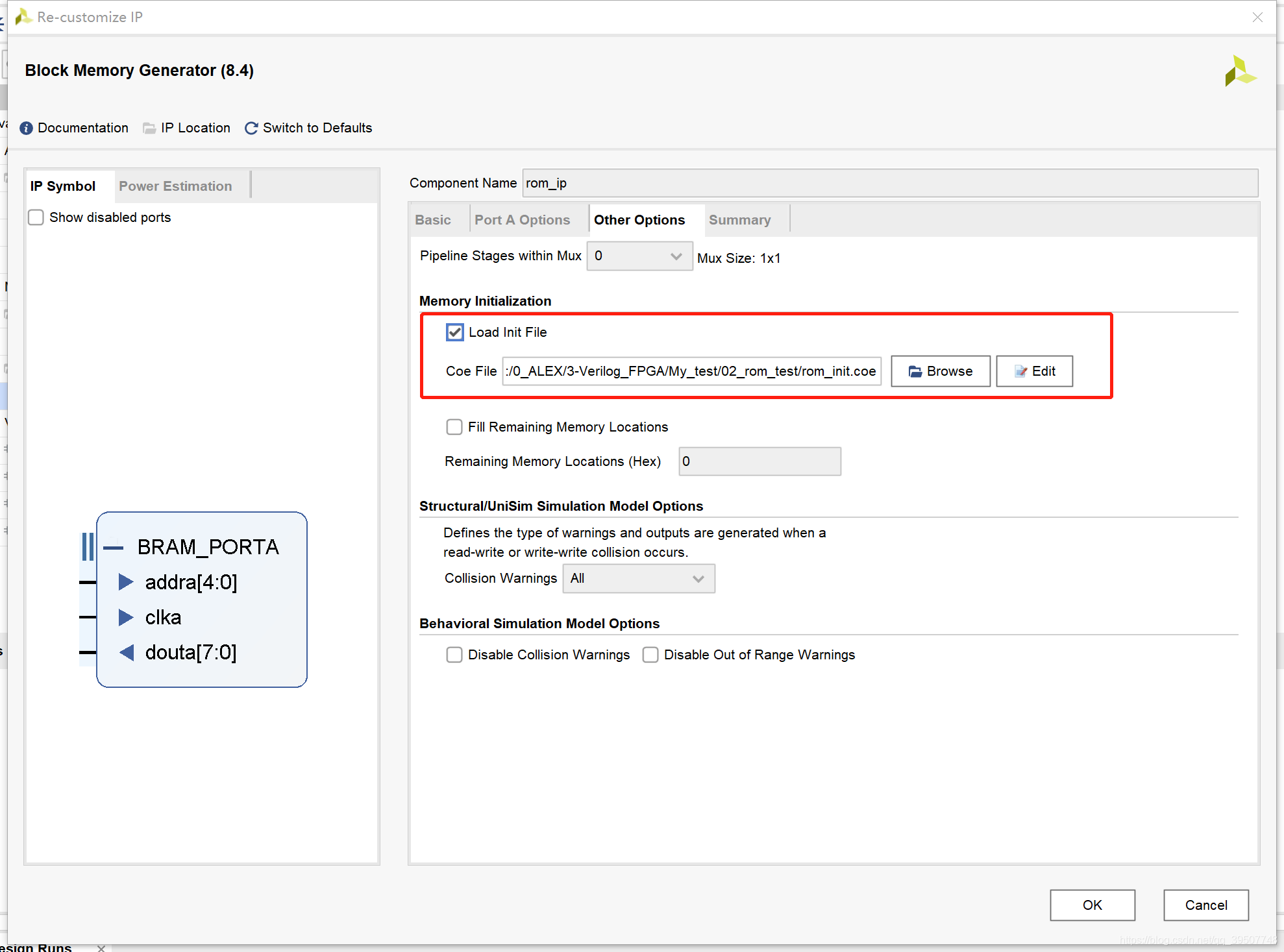The width and height of the screenshot is (1284, 952).
Task: Click the Documentation info icon
Action: click(x=26, y=128)
